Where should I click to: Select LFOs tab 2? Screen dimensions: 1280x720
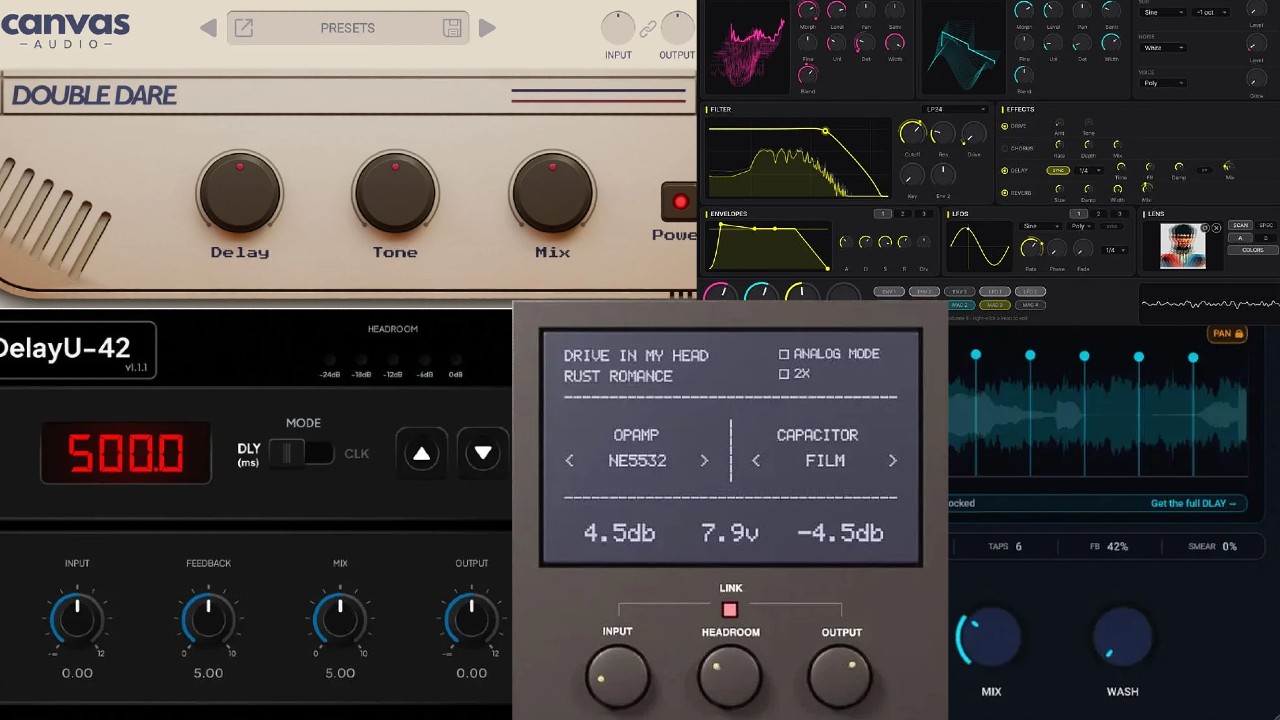click(1099, 214)
